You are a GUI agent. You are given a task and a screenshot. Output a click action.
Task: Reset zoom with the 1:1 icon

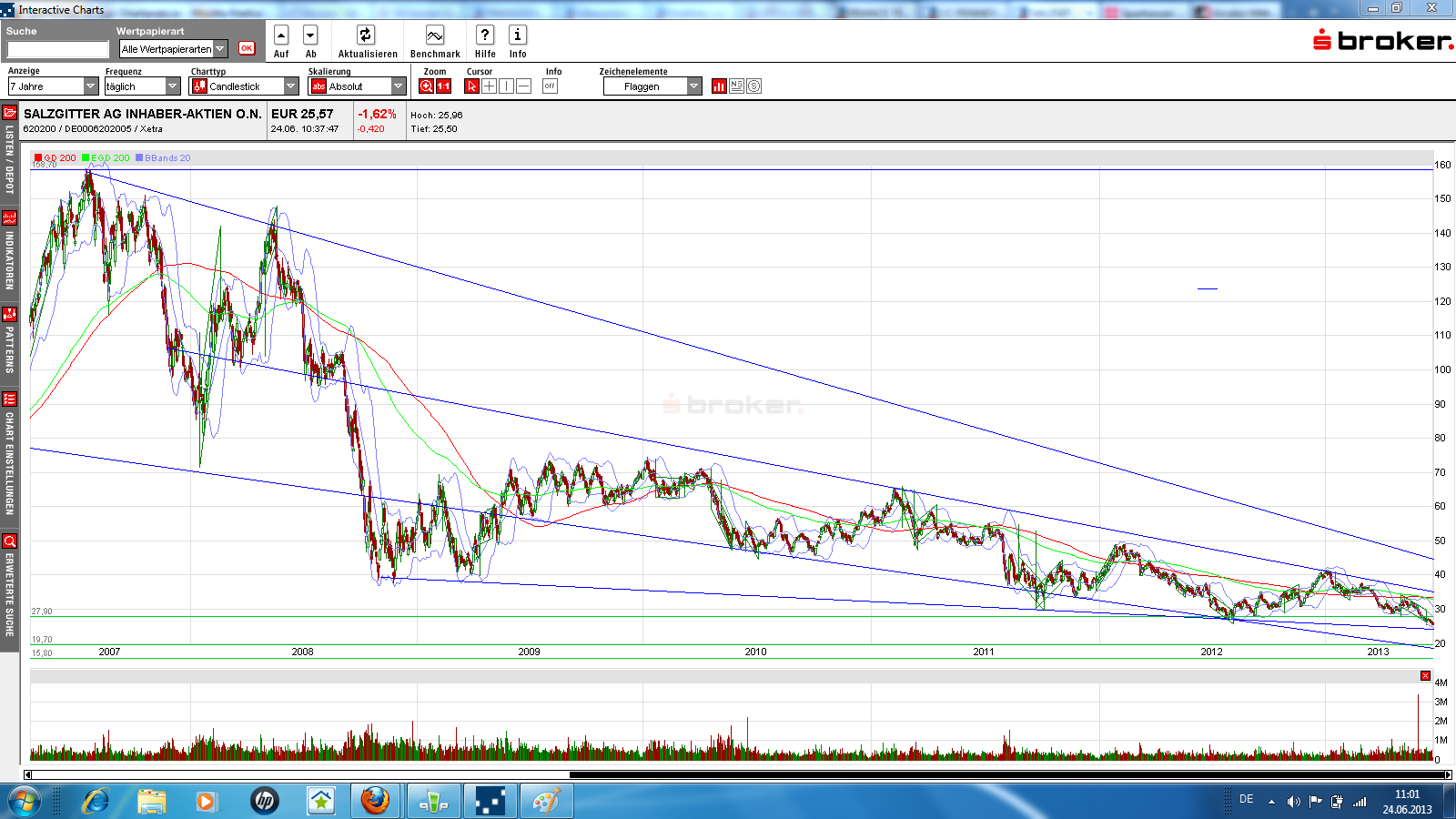pyautogui.click(x=443, y=86)
